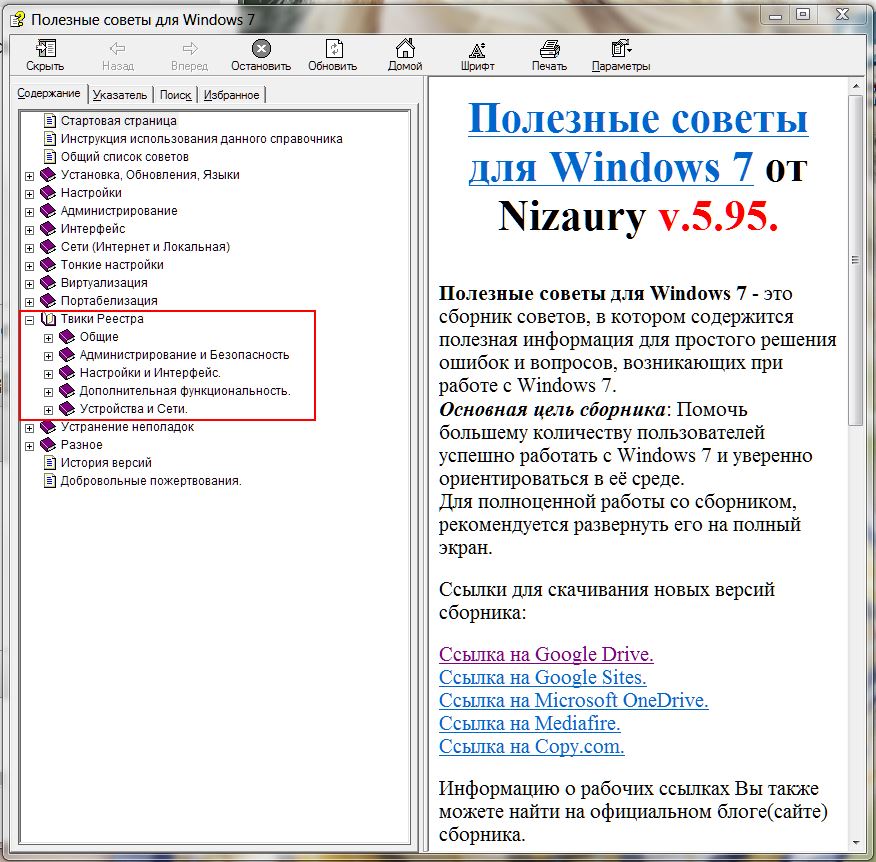Click the page icon beside История версий
This screenshot has width=876, height=862.
click(50, 463)
